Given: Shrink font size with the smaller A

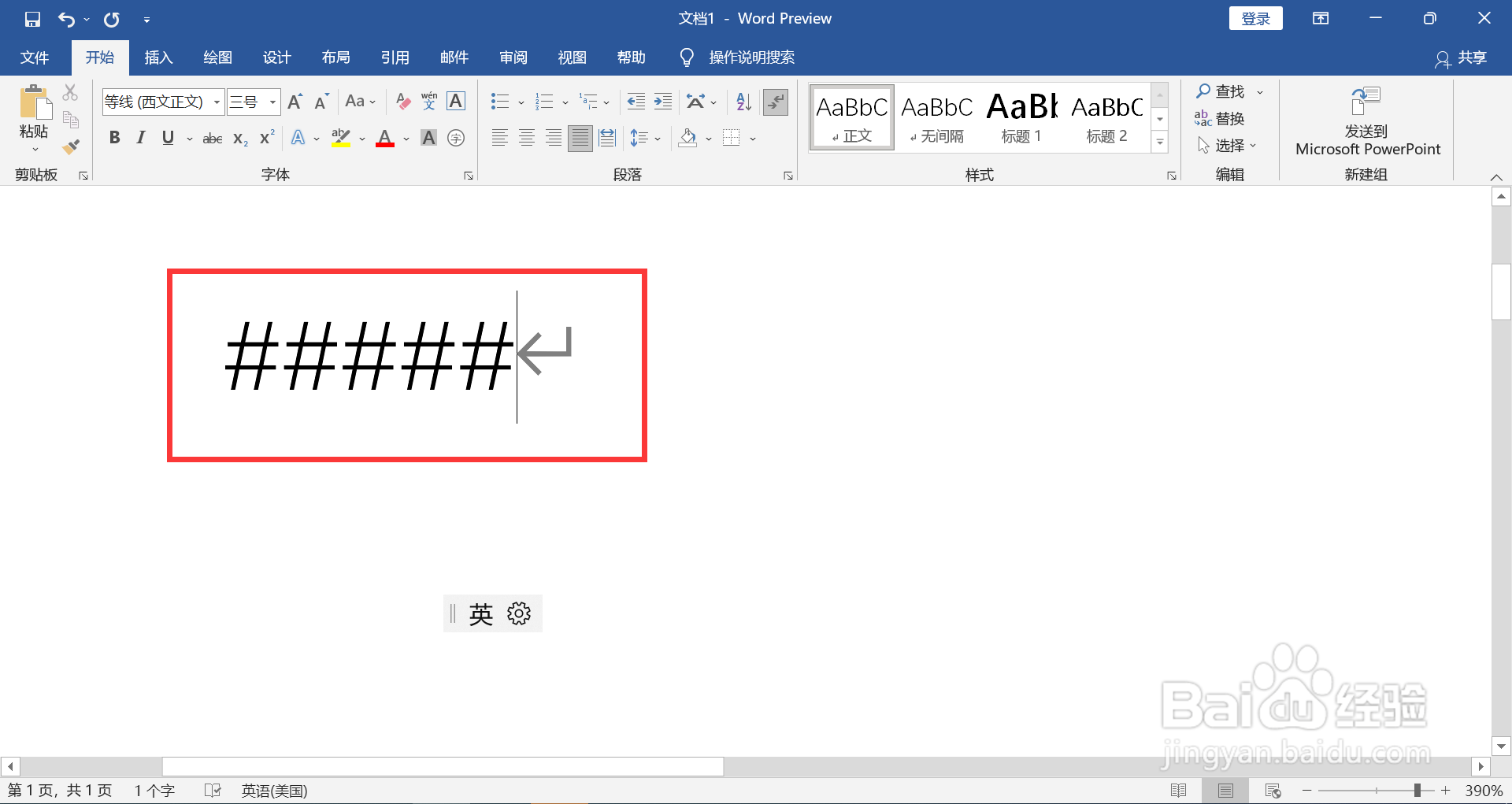Looking at the screenshot, I should [x=321, y=102].
